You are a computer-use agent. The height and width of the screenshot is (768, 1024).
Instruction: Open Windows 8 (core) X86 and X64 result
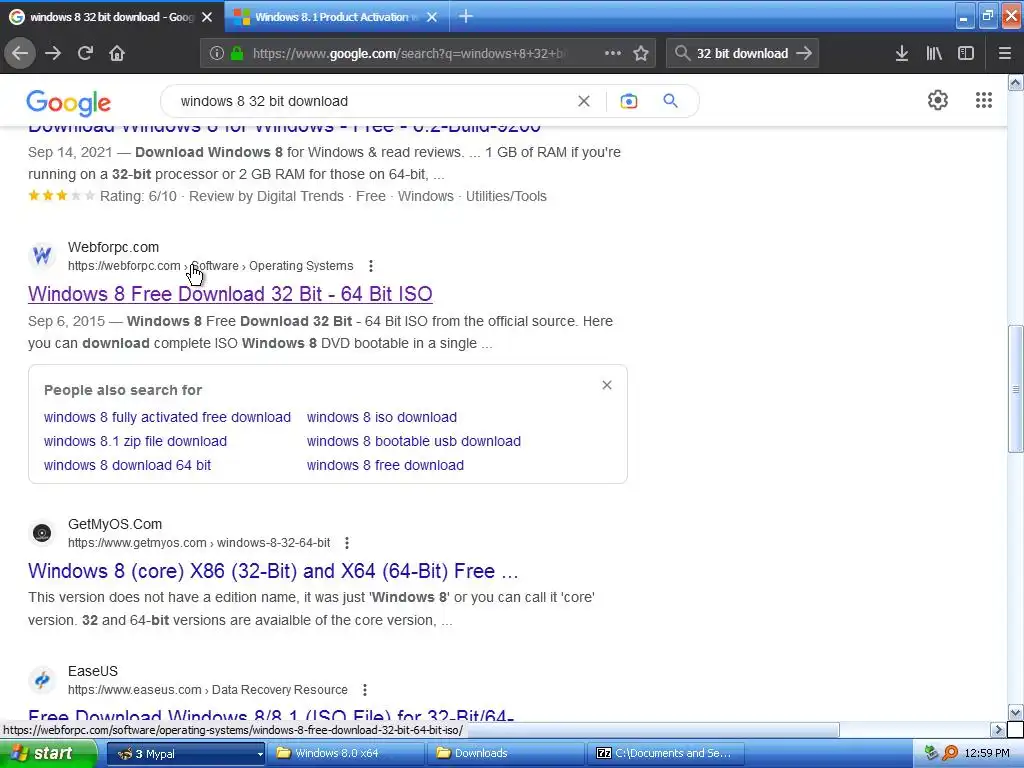pyautogui.click(x=273, y=571)
